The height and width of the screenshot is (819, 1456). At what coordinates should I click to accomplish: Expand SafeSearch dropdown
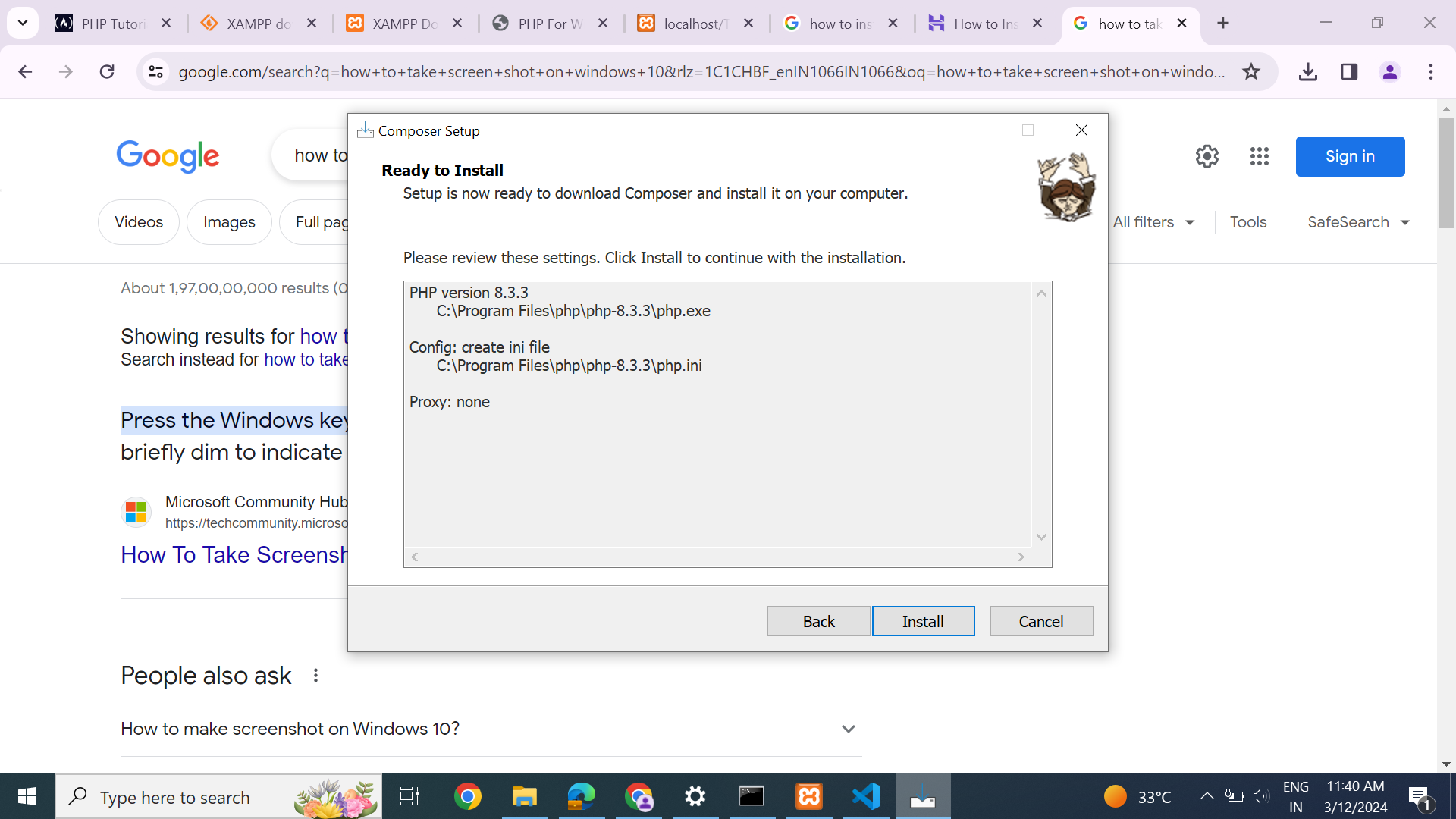(1358, 222)
